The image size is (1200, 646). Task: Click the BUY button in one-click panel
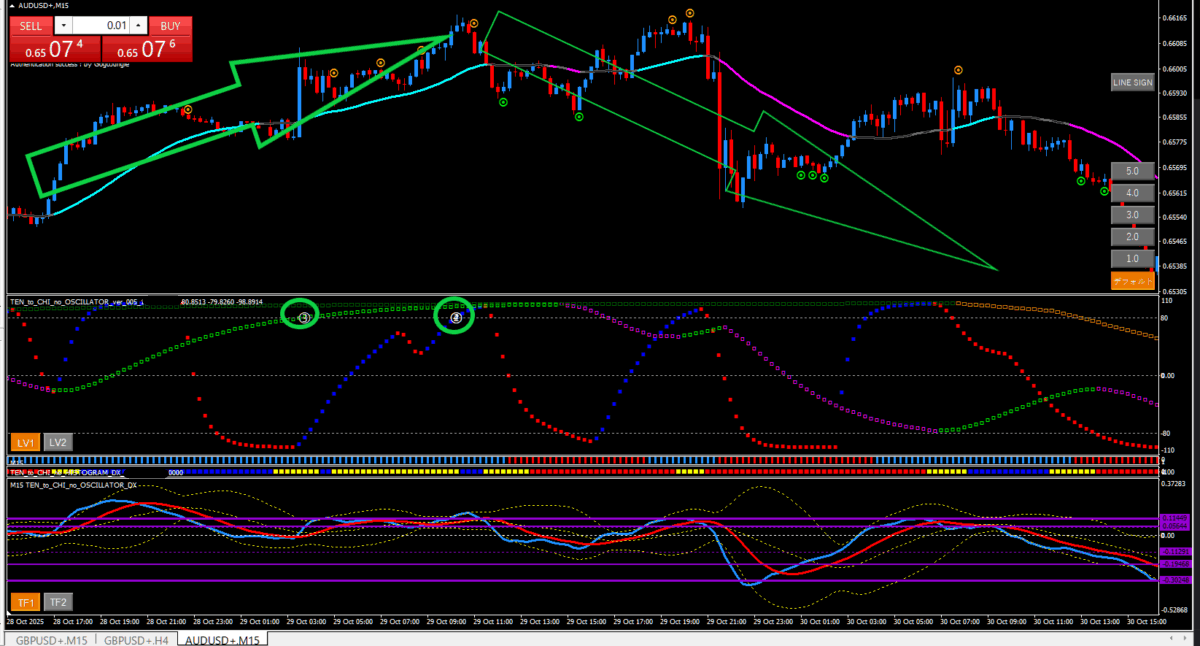[171, 25]
